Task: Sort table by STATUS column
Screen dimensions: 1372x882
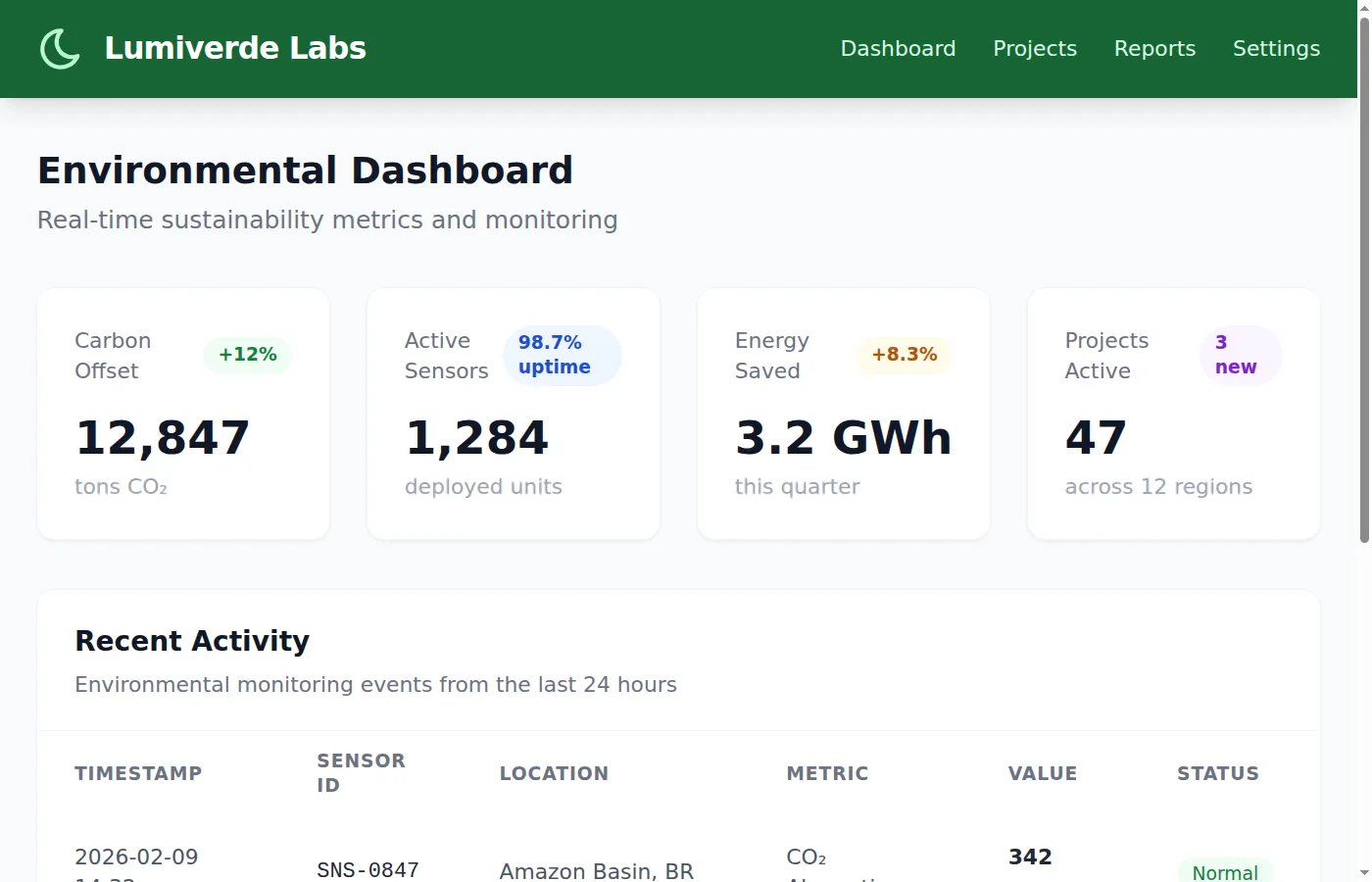Action: (x=1218, y=772)
